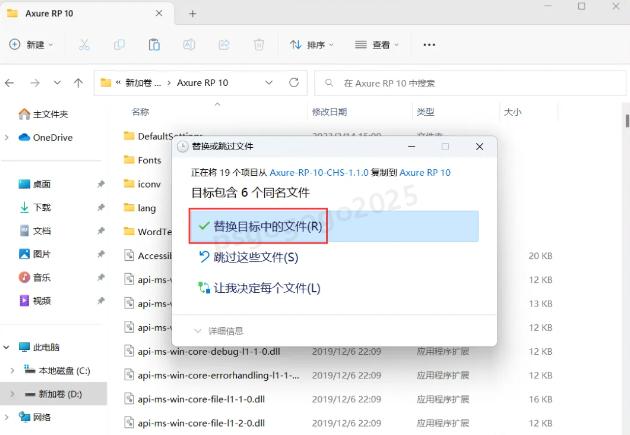Sort by Date modified (修改日期) column
The height and width of the screenshot is (435, 630).
click(x=329, y=112)
